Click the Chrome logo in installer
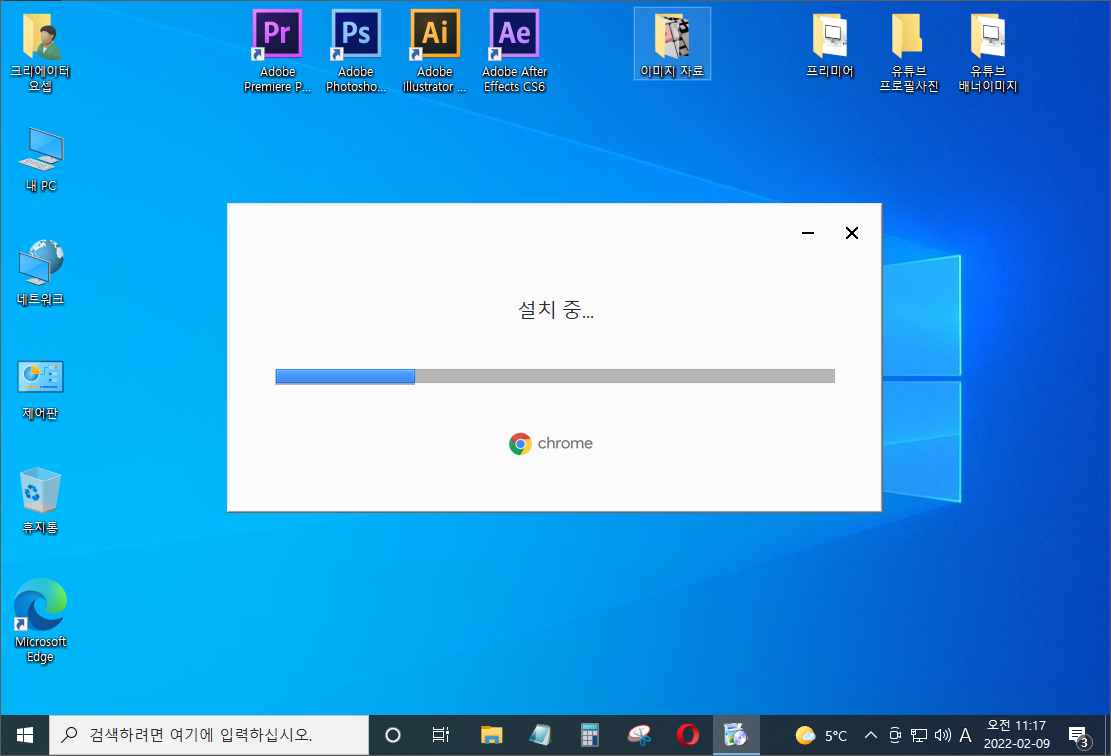The height and width of the screenshot is (756, 1111). click(x=520, y=444)
